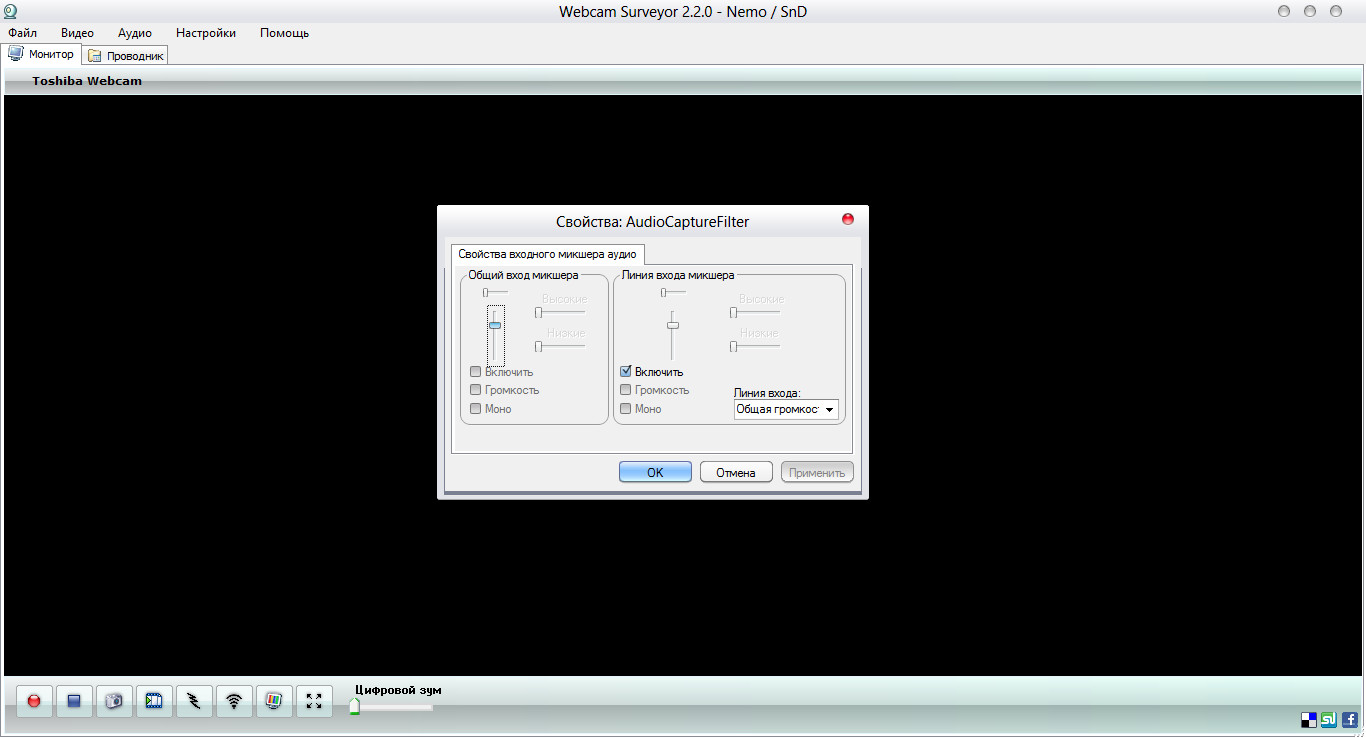Open the Видео menu
This screenshot has width=1366, height=738.
(77, 33)
